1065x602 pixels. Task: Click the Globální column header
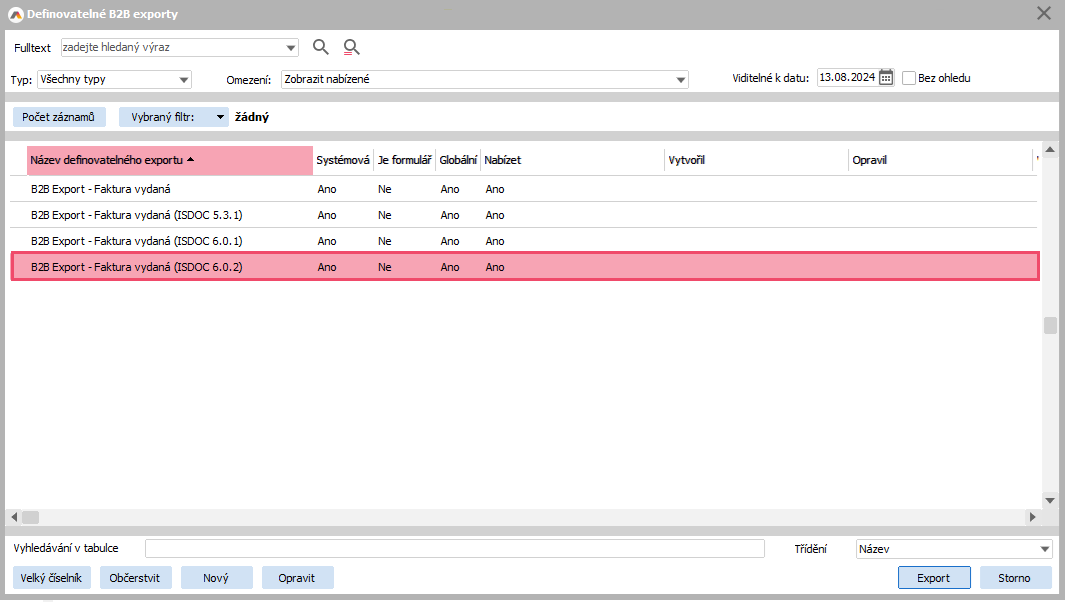pyautogui.click(x=458, y=160)
